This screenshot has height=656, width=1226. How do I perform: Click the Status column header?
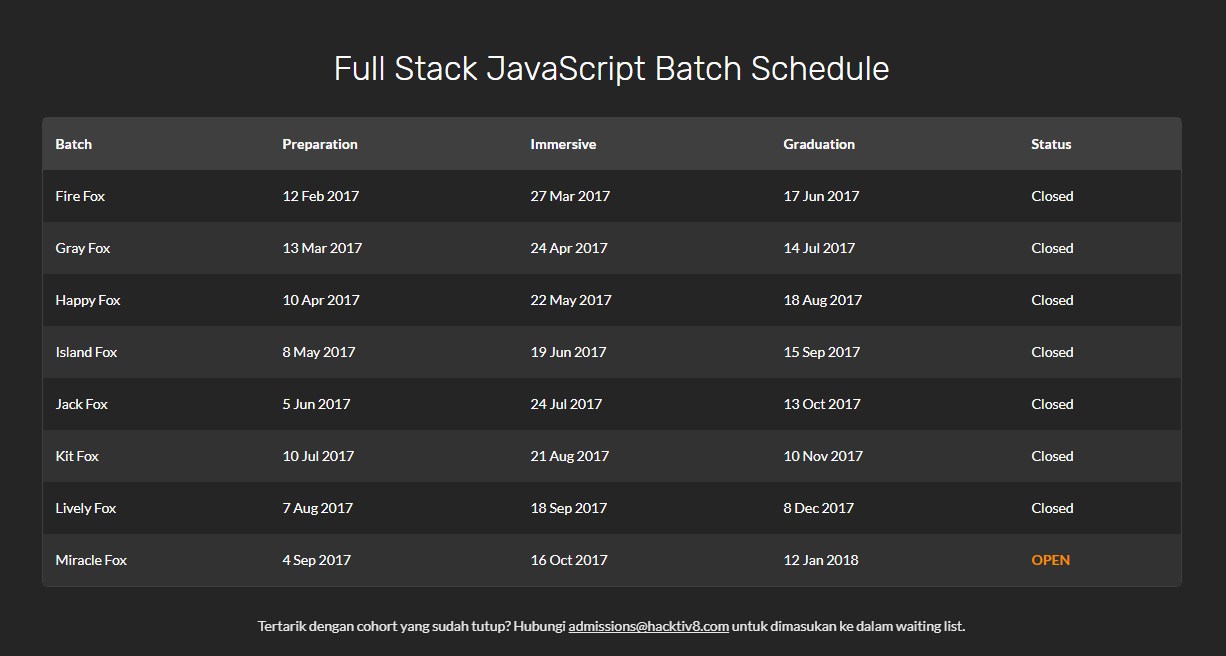1051,144
